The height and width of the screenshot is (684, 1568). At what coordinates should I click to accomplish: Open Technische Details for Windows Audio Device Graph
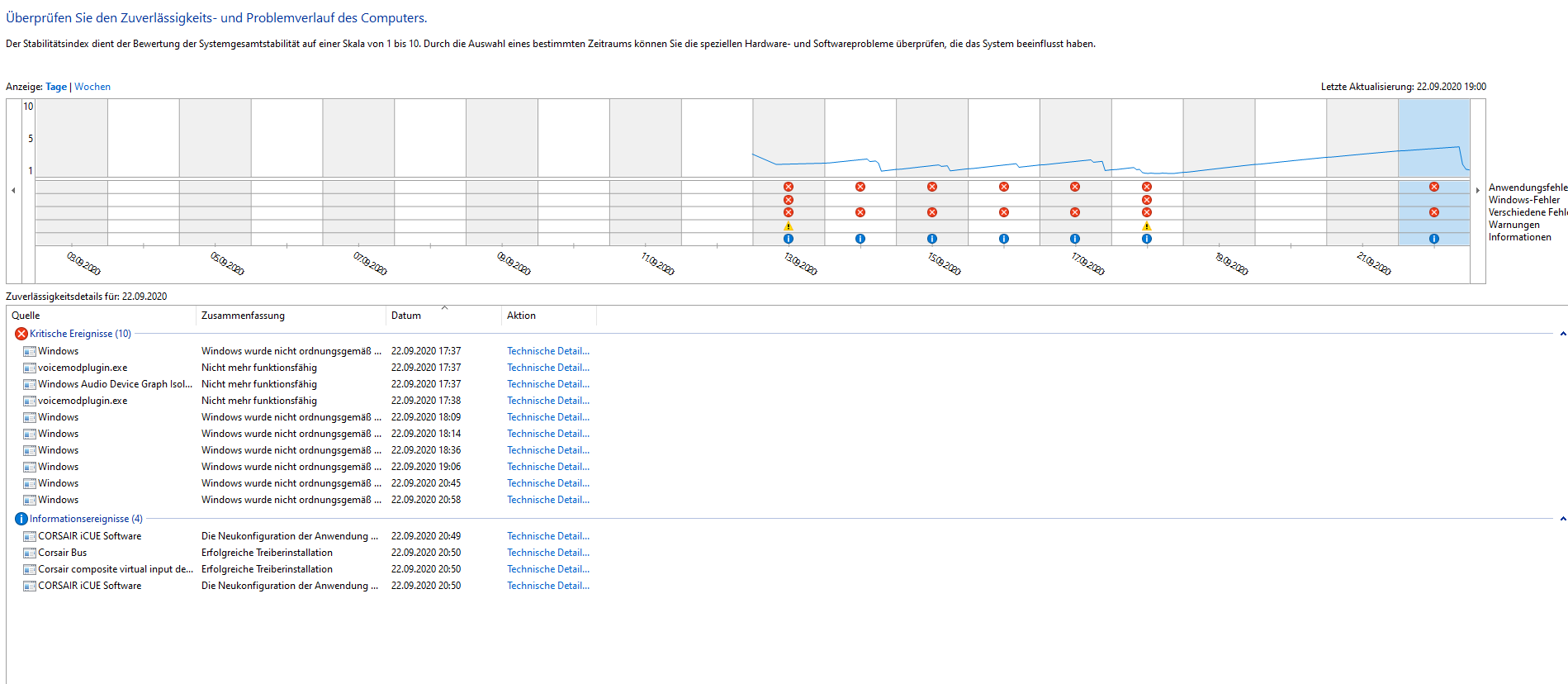[548, 384]
